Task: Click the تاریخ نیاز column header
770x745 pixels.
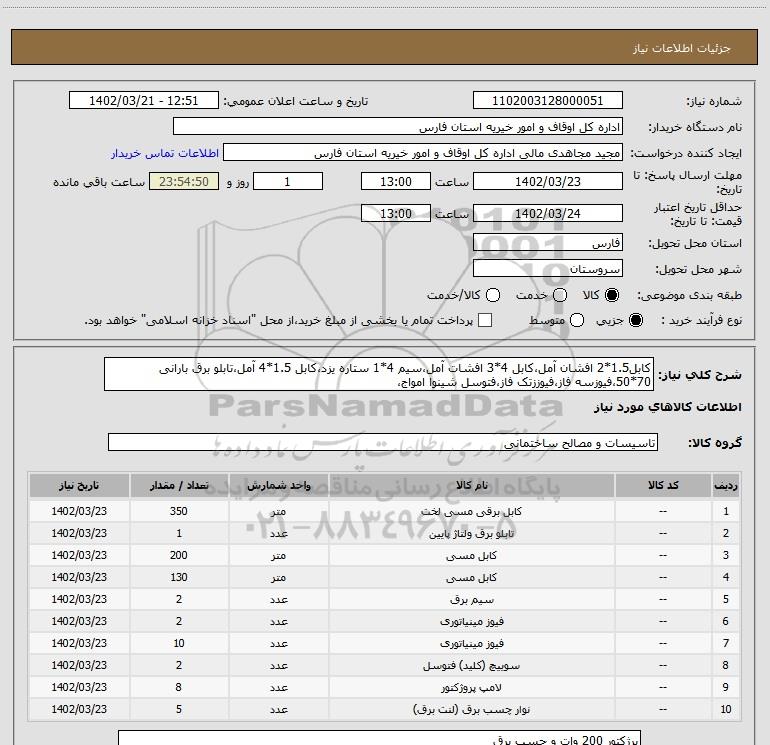Action: click(79, 485)
